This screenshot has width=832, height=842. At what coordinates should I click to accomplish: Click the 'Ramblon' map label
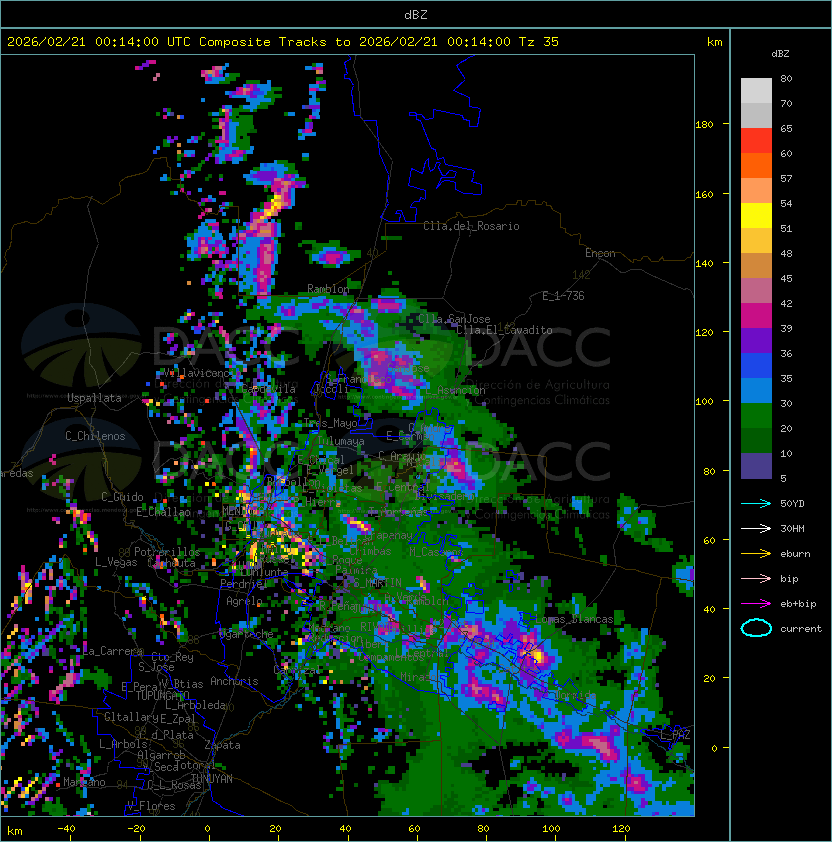(x=328, y=289)
